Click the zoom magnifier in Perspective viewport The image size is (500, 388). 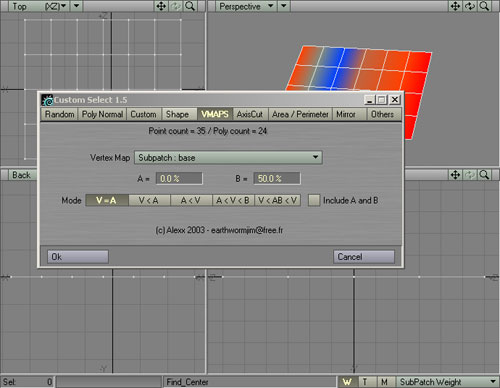(484, 6)
